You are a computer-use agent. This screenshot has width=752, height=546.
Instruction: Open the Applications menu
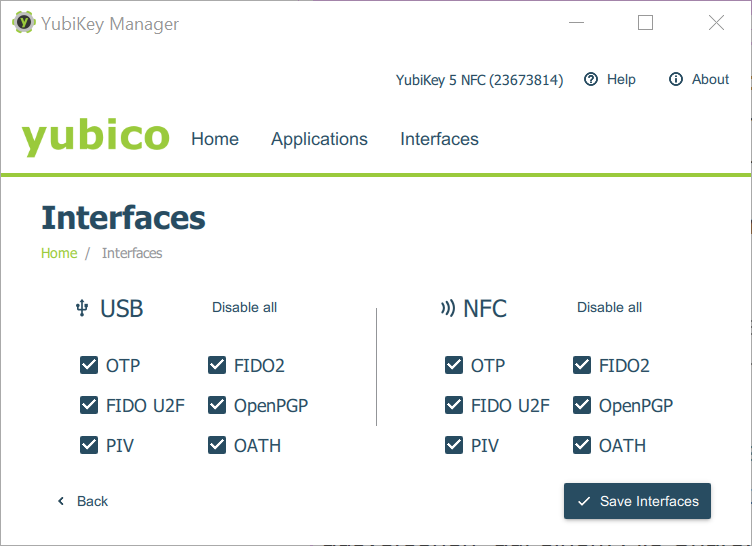[319, 139]
